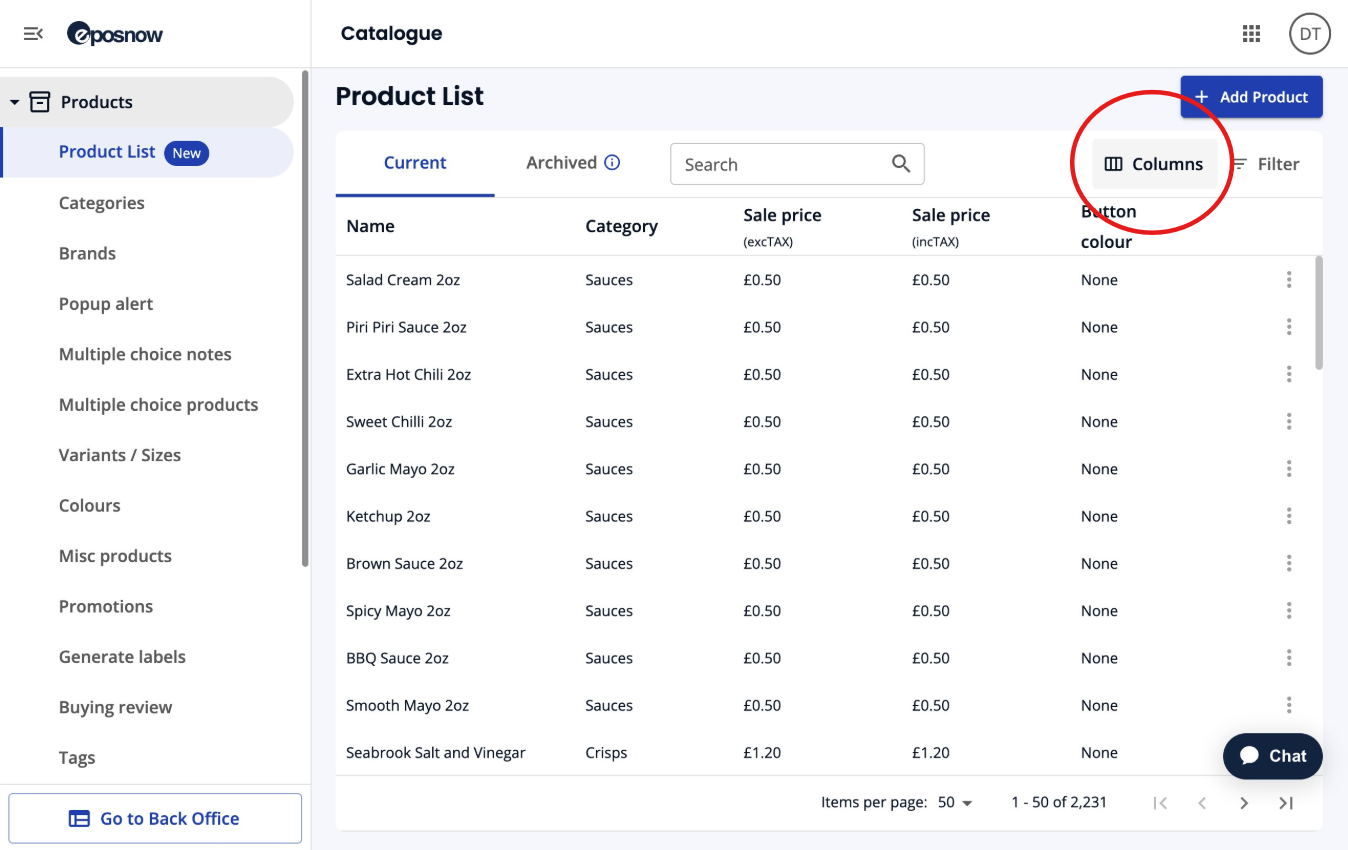The height and width of the screenshot is (850, 1348).
Task: Jump to the last page arrow
Action: click(x=1286, y=803)
